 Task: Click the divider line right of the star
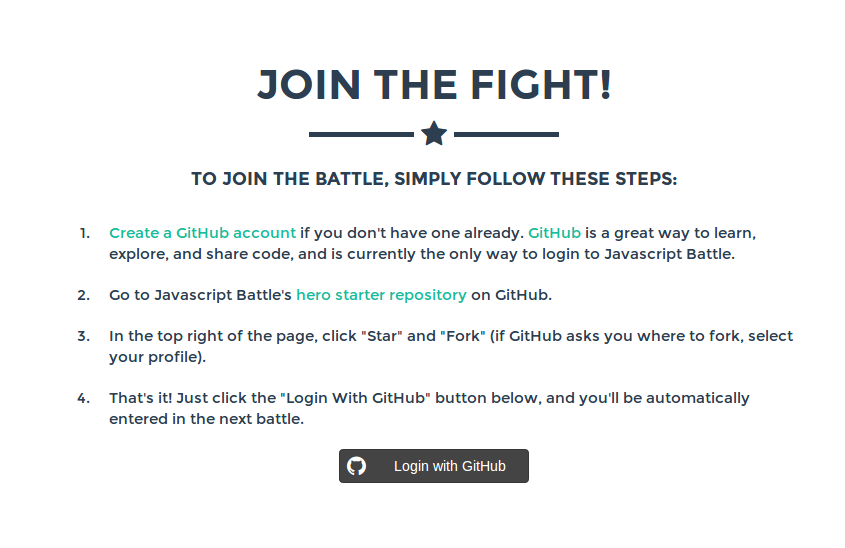click(x=507, y=134)
